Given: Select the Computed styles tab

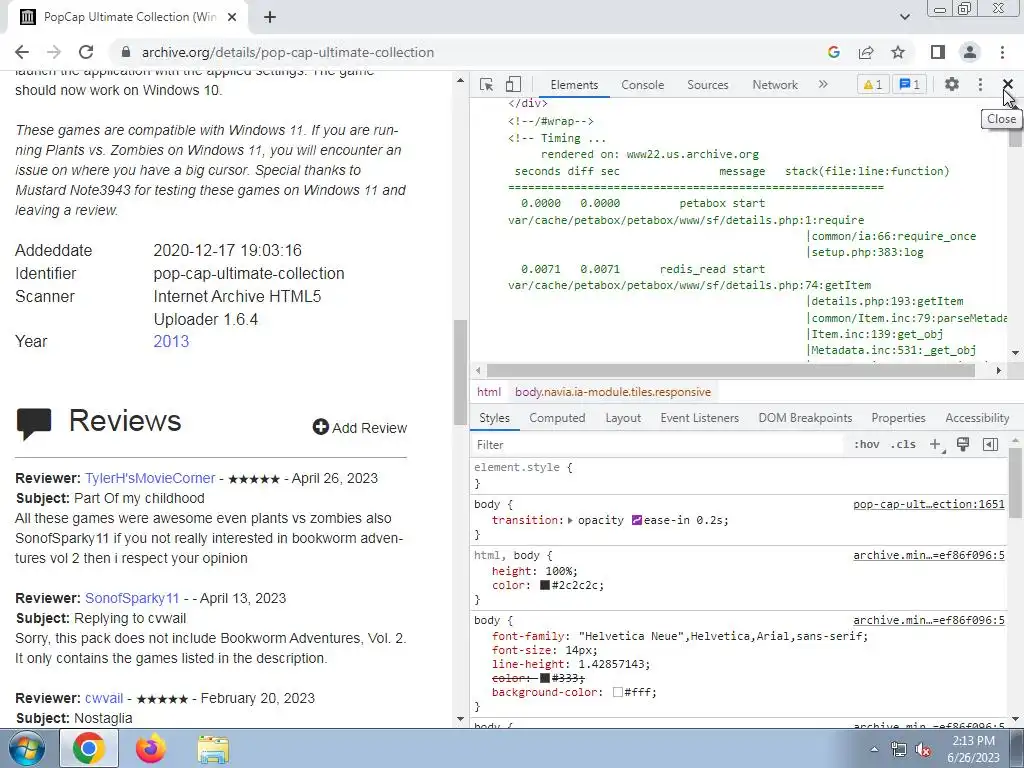Looking at the screenshot, I should (557, 418).
